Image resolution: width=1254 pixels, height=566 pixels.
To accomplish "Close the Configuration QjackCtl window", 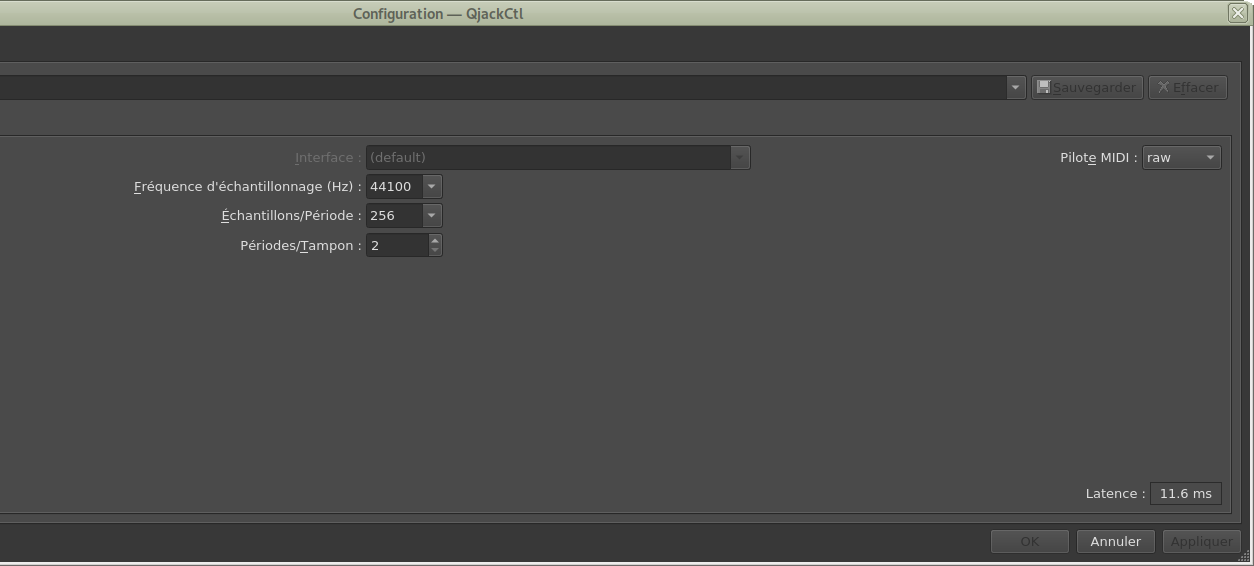I will click(1238, 13).
